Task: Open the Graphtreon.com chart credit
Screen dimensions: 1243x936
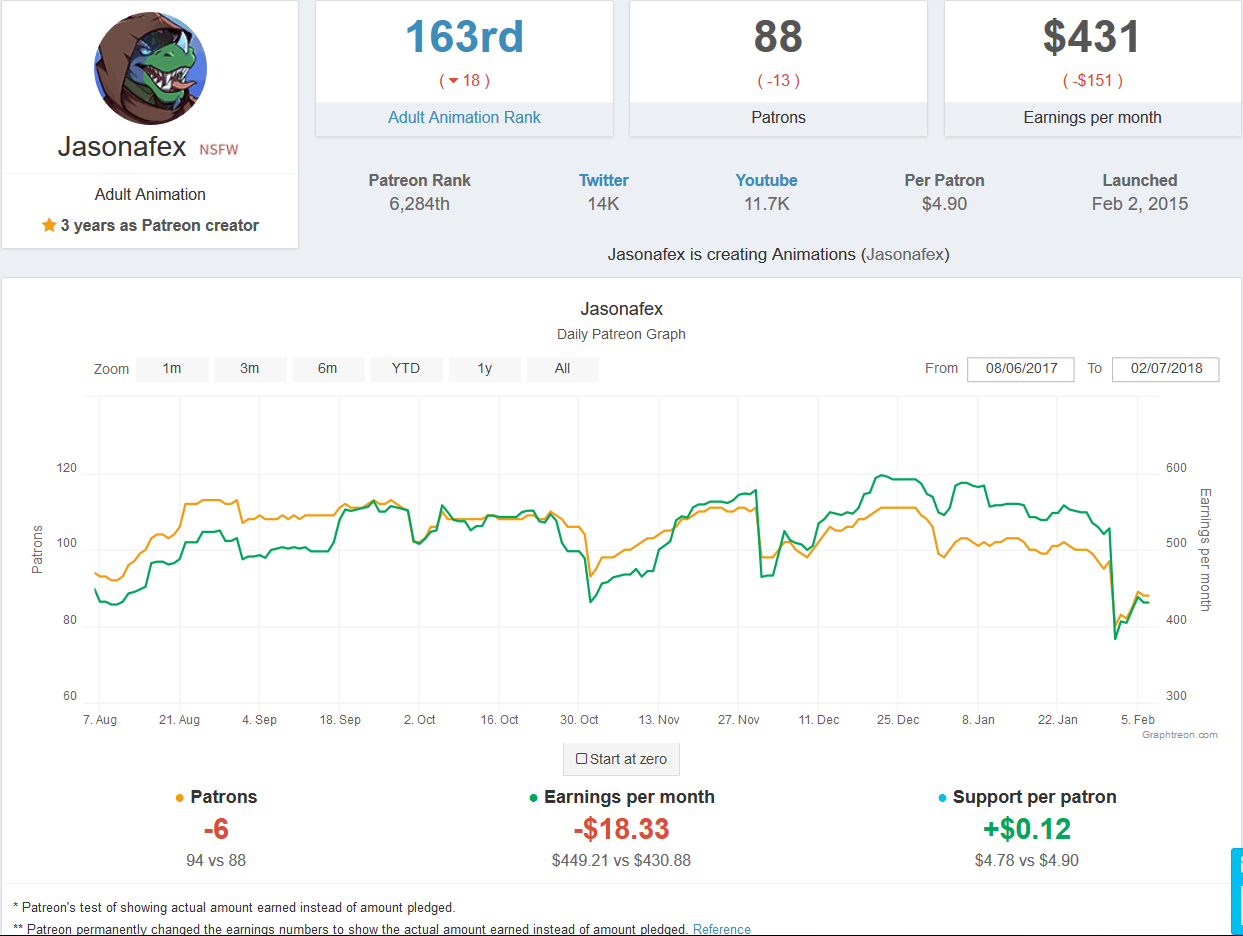Action: pos(1180,735)
